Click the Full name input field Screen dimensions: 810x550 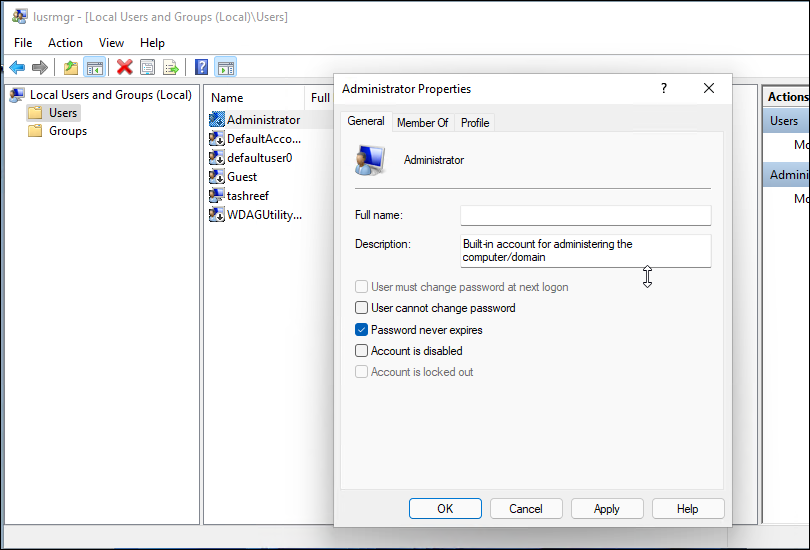pos(586,215)
